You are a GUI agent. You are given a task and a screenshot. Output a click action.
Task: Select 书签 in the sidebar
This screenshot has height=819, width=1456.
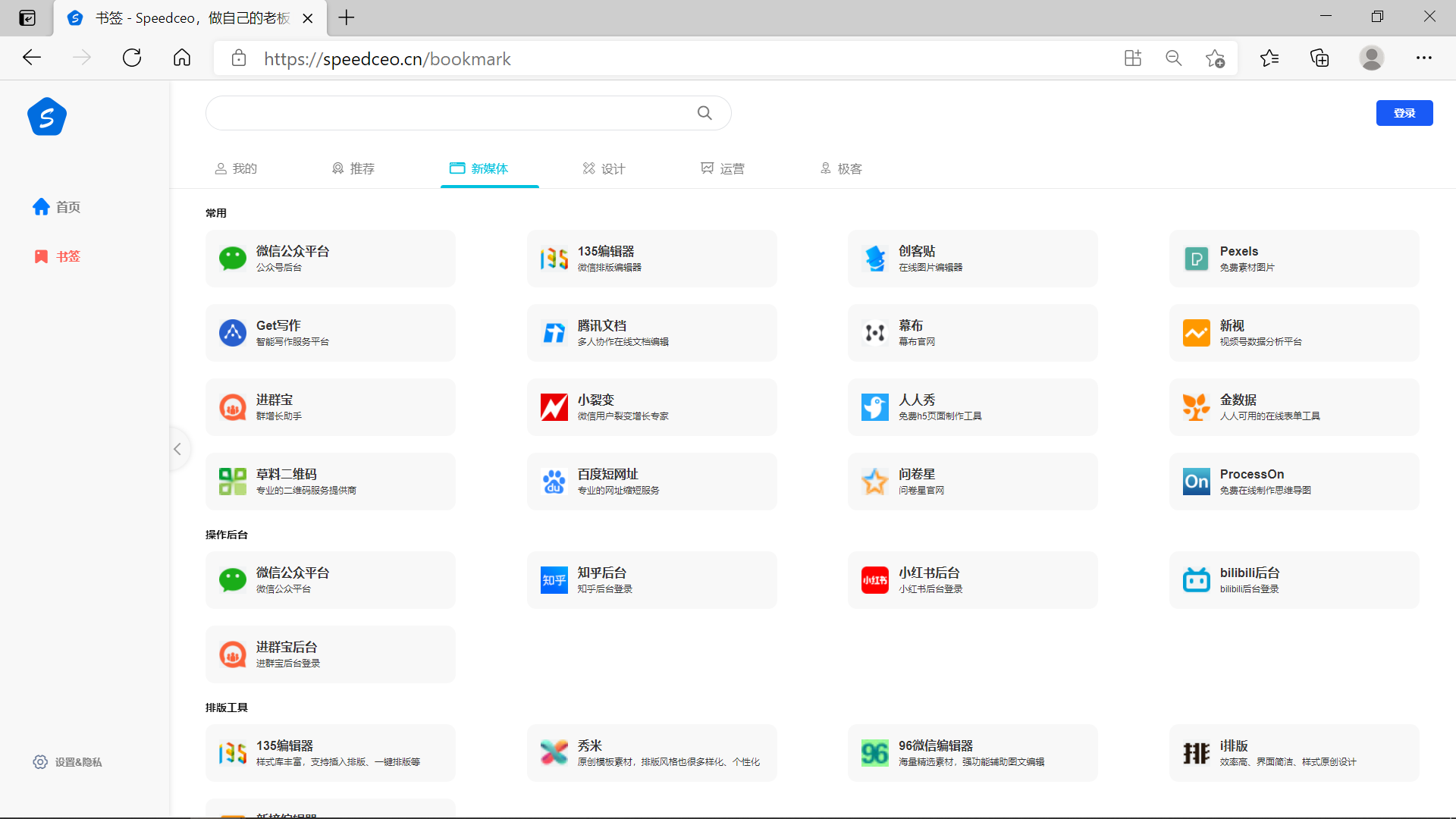click(57, 256)
